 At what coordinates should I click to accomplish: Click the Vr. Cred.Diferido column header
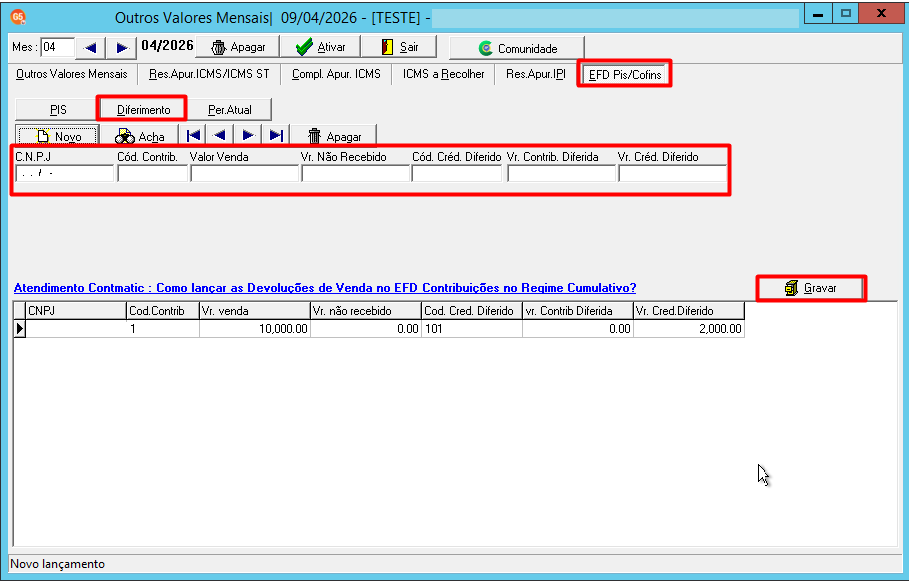click(x=689, y=311)
